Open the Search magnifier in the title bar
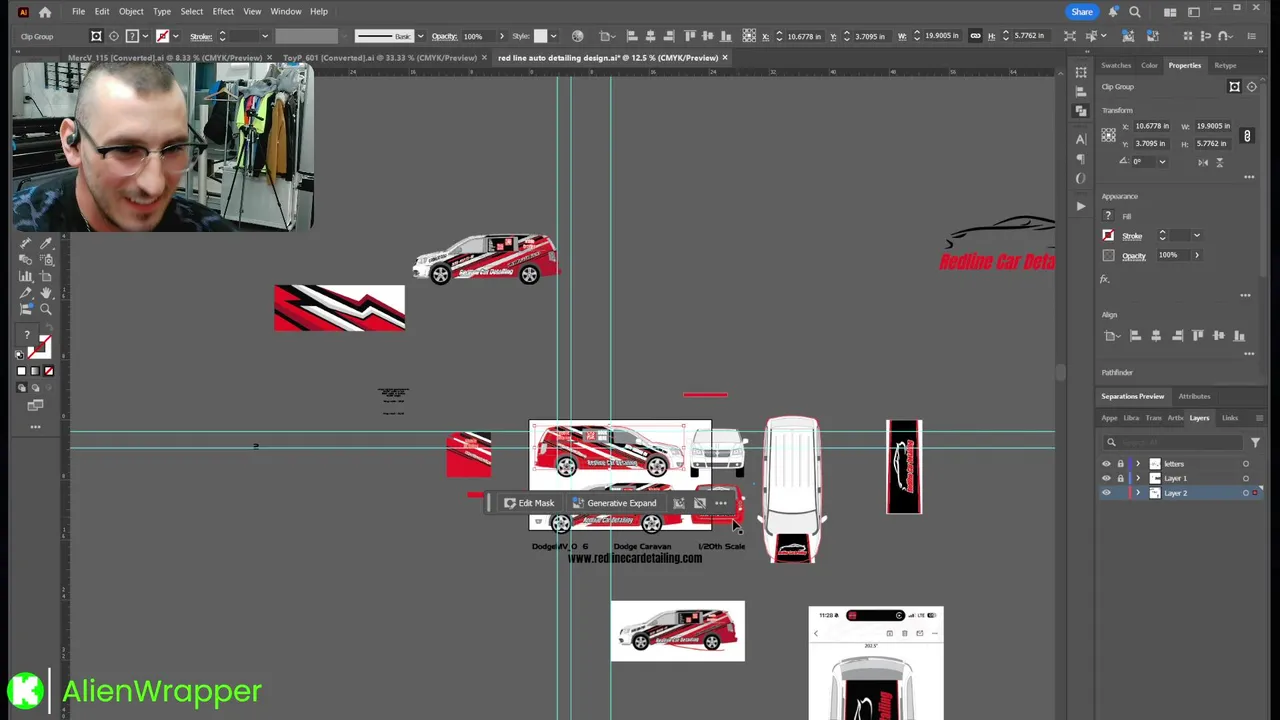 [x=1135, y=12]
